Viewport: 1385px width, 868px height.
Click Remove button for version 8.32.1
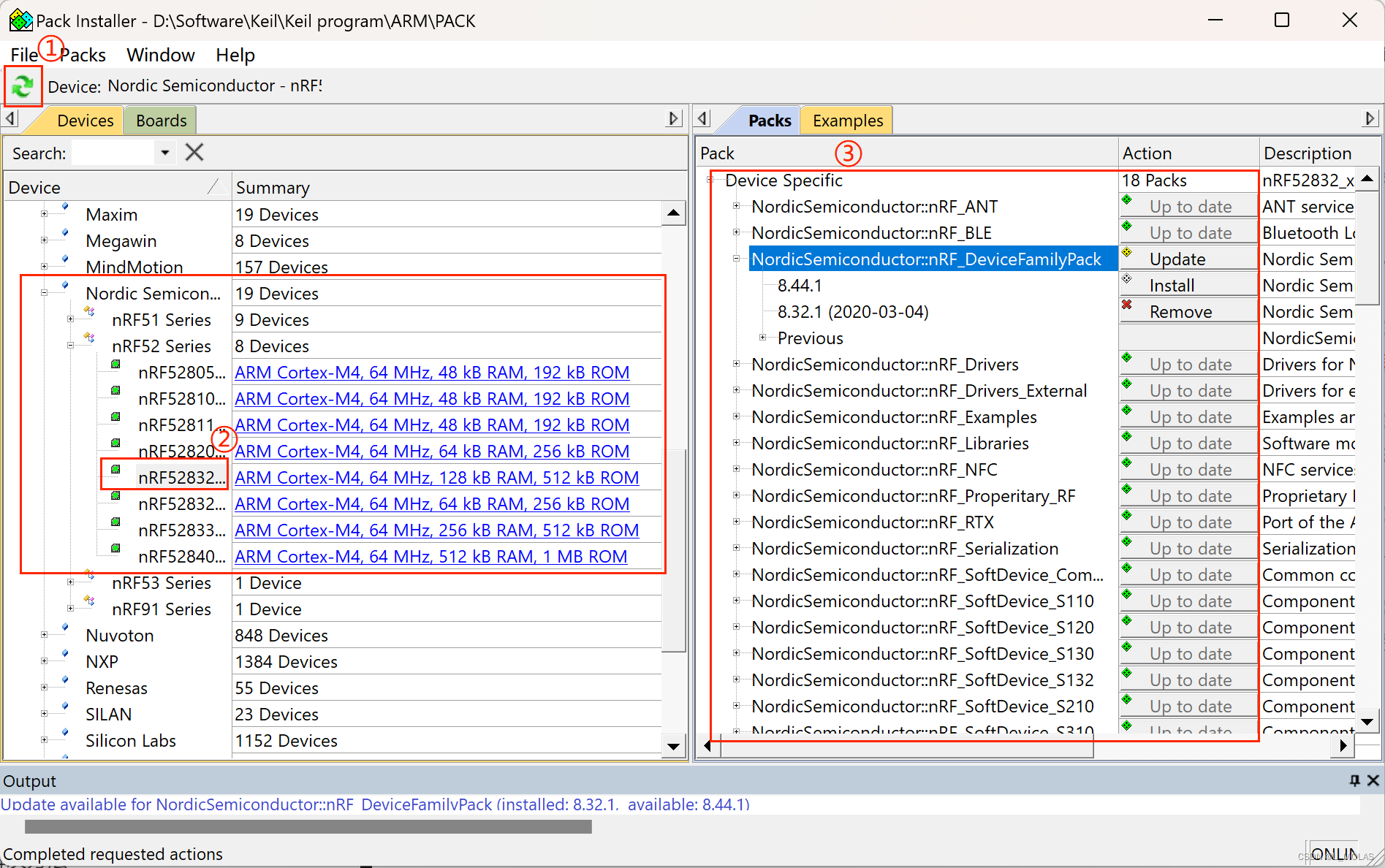click(x=1188, y=311)
